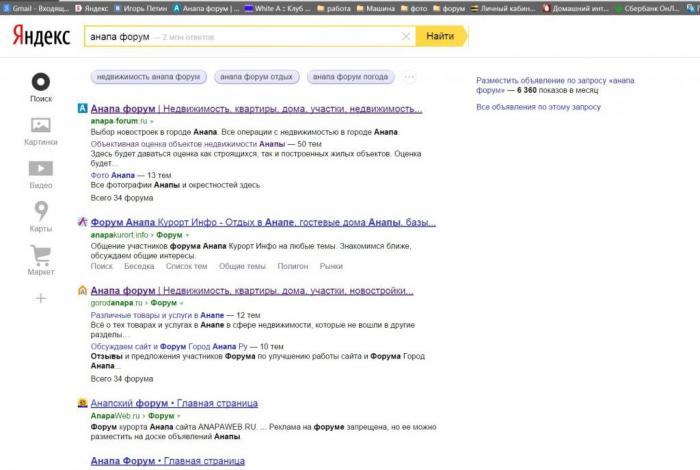
Task: Expand menu arrow next to gorodanapa.ru Форум
Action: pyautogui.click(x=181, y=303)
